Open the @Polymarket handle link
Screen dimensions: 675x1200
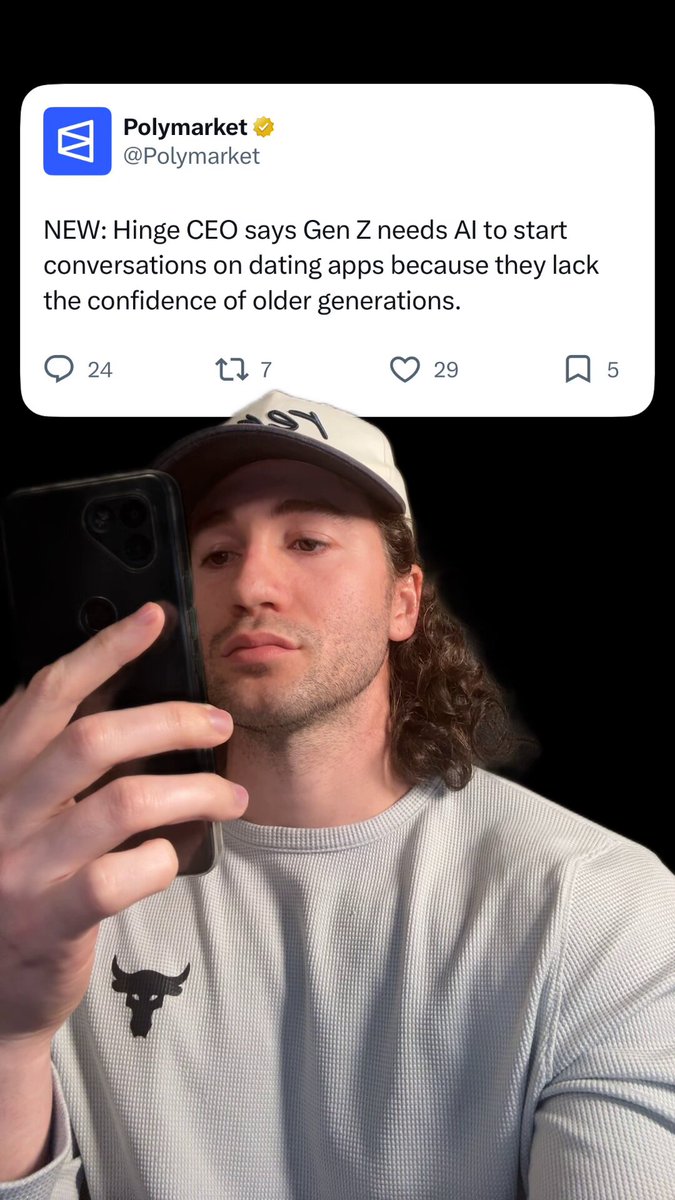tap(191, 156)
